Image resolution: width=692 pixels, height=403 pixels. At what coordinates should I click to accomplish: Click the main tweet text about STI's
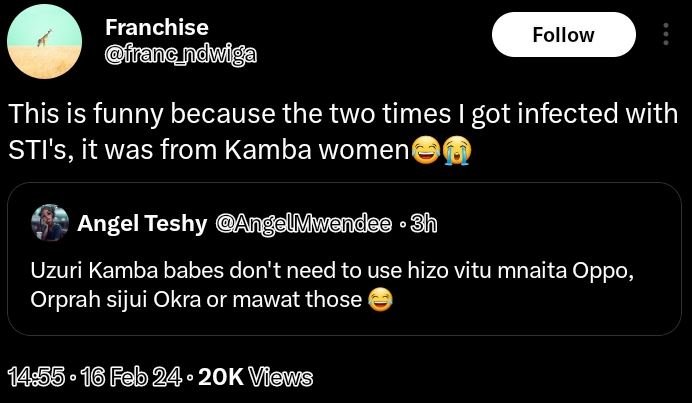pyautogui.click(x=300, y=115)
